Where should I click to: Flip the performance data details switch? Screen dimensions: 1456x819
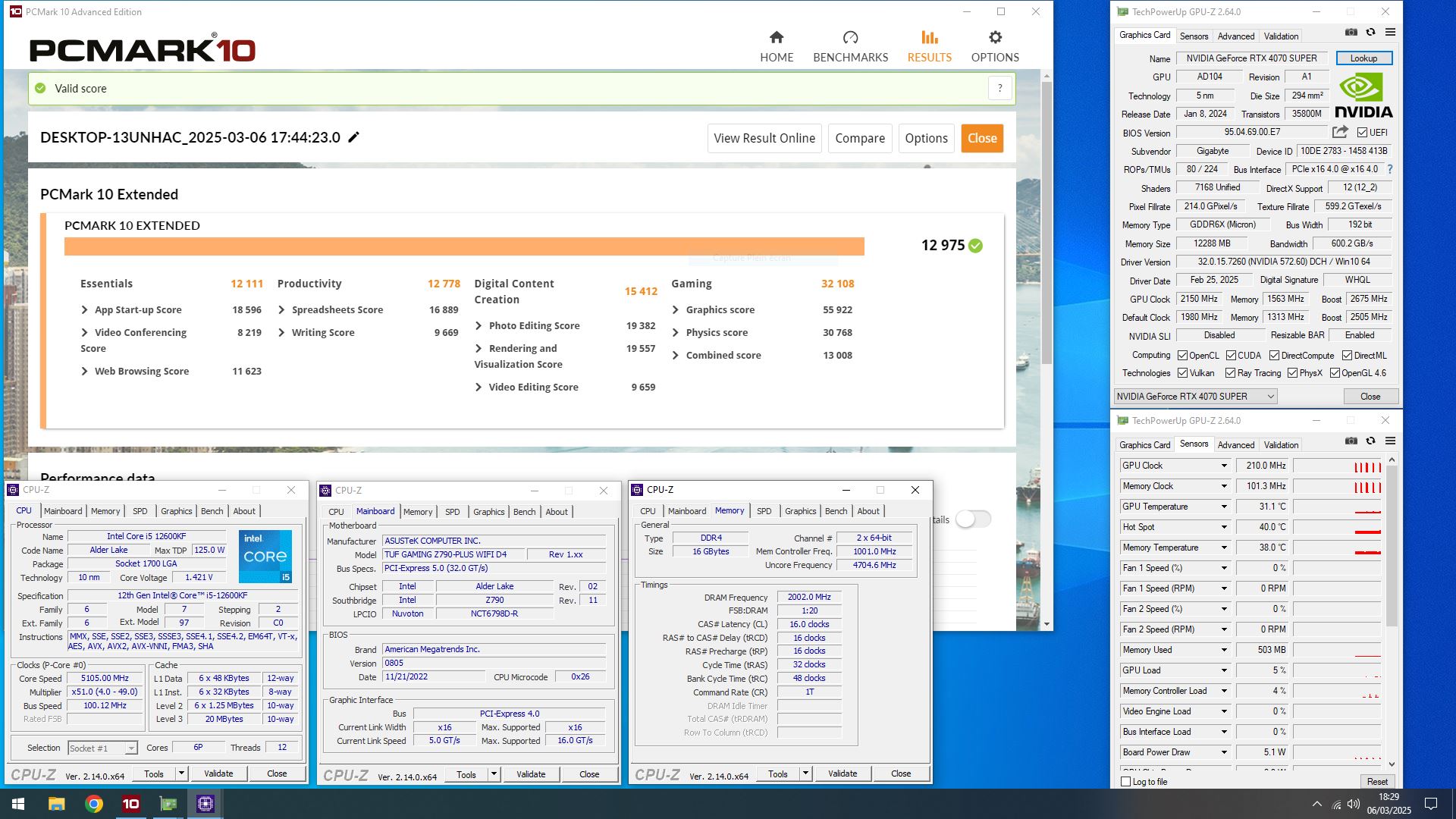pyautogui.click(x=973, y=519)
